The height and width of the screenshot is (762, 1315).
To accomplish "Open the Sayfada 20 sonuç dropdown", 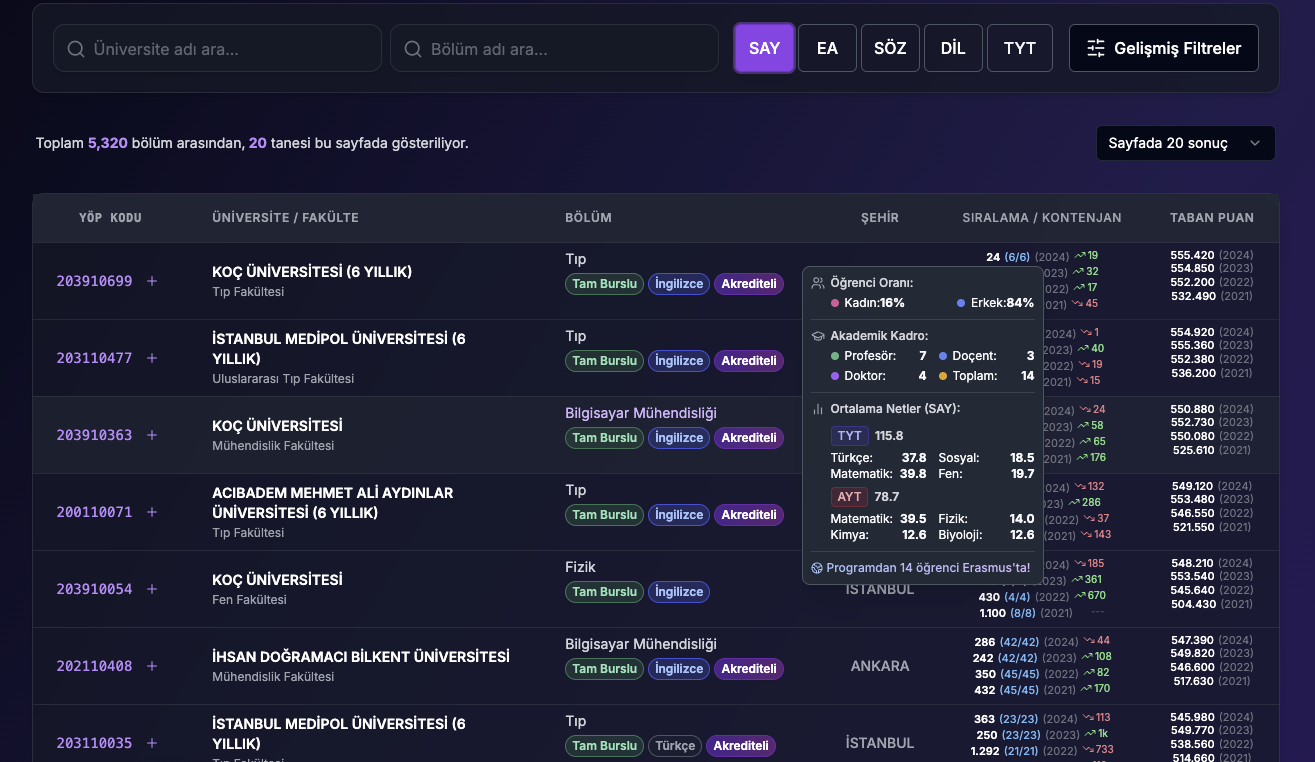I will (1186, 143).
